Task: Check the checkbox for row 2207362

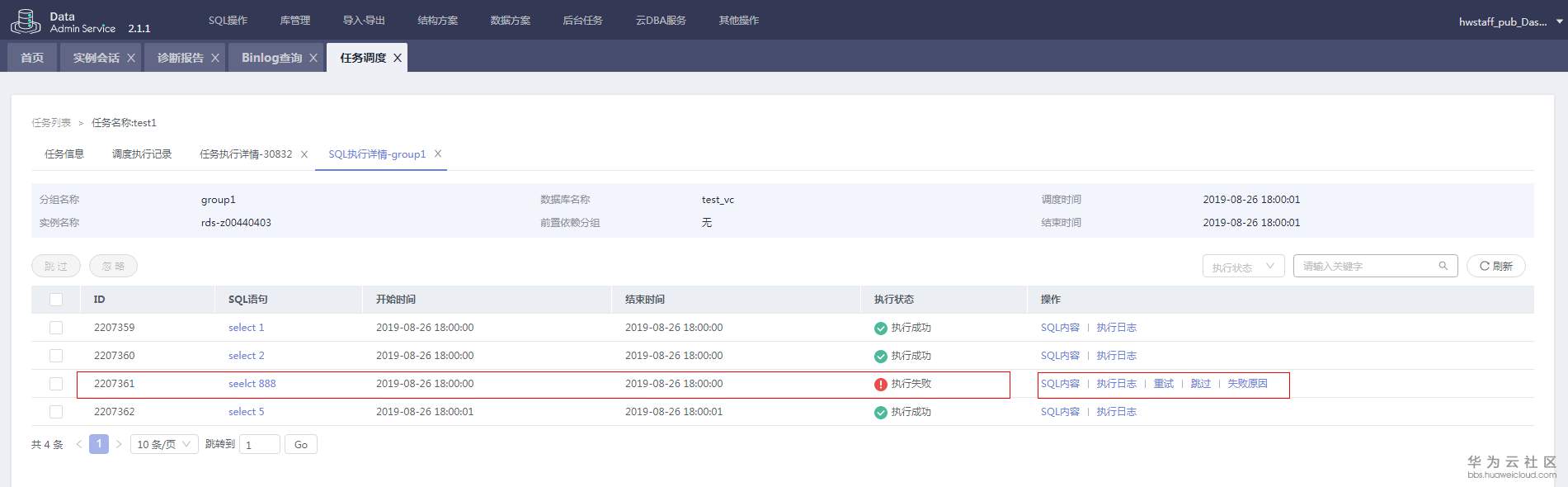Action: pyautogui.click(x=56, y=412)
